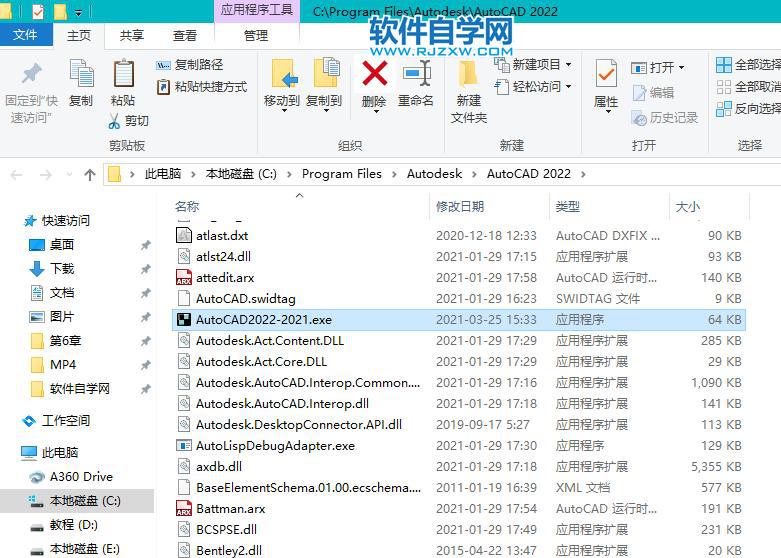Open the 第6章 folder in sidebar
Screen dimensions: 781x558
coord(65,341)
